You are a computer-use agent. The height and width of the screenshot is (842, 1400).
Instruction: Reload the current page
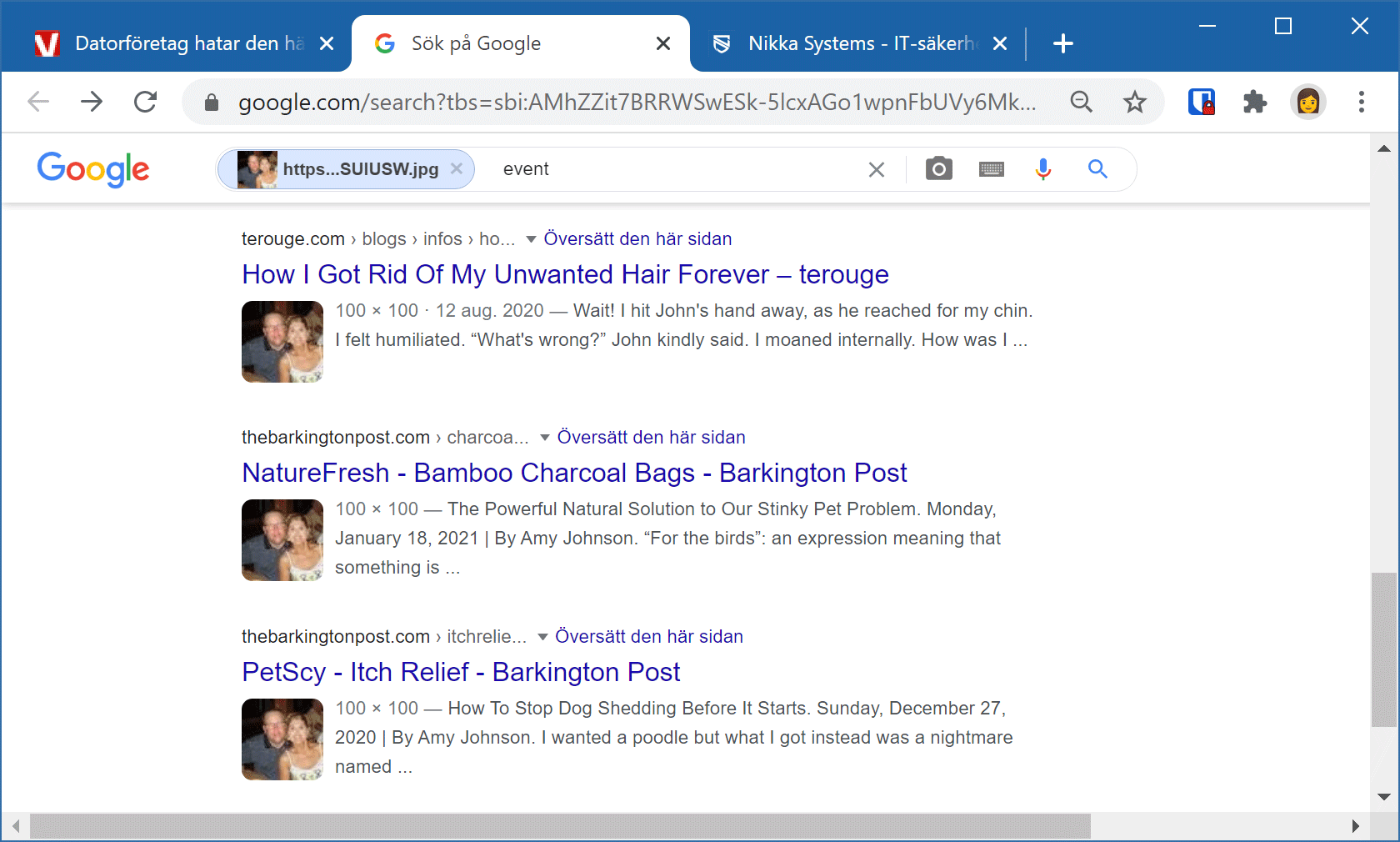tap(146, 102)
